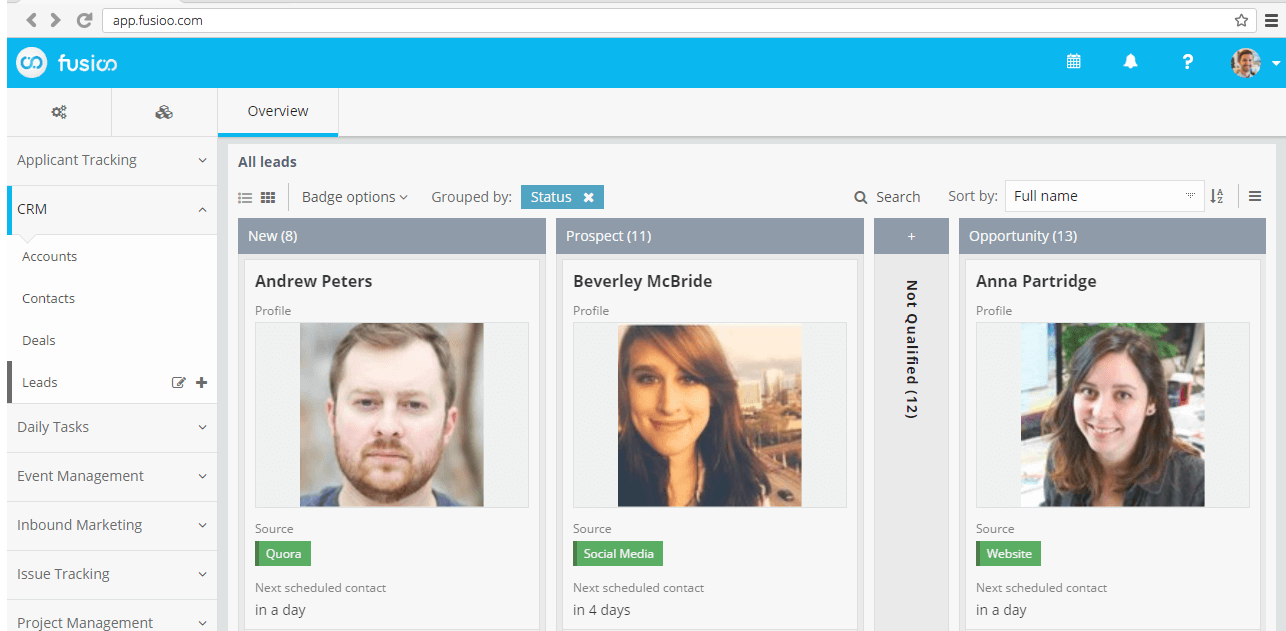
Task: Open the Sort by Full name dropdown
Action: 1103,197
